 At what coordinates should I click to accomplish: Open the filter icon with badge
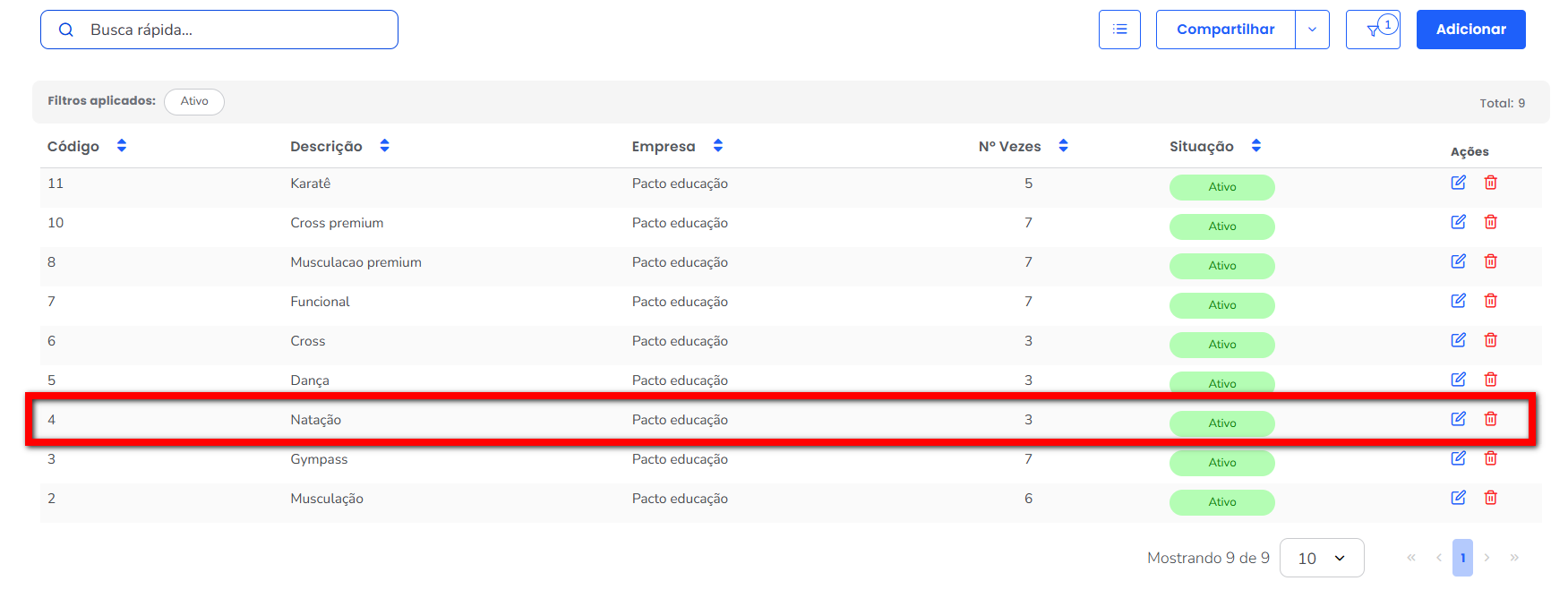click(x=1373, y=30)
